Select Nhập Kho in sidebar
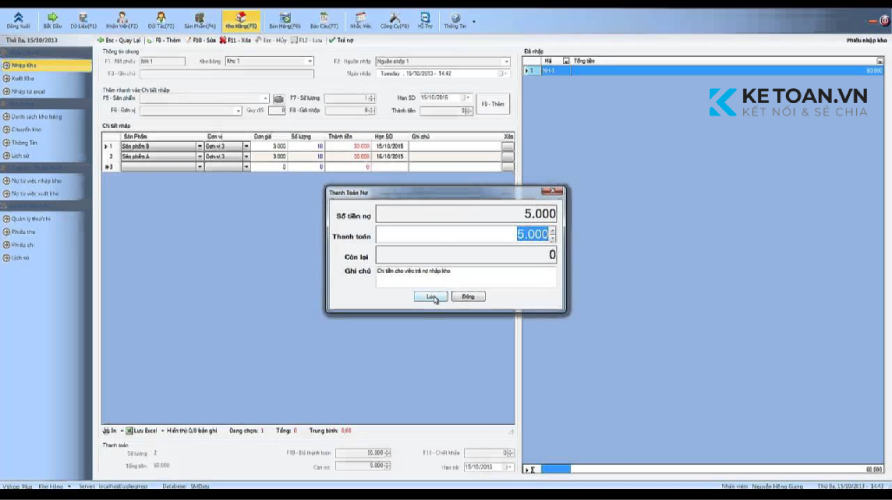This screenshot has height=500, width=892. pyautogui.click(x=46, y=65)
